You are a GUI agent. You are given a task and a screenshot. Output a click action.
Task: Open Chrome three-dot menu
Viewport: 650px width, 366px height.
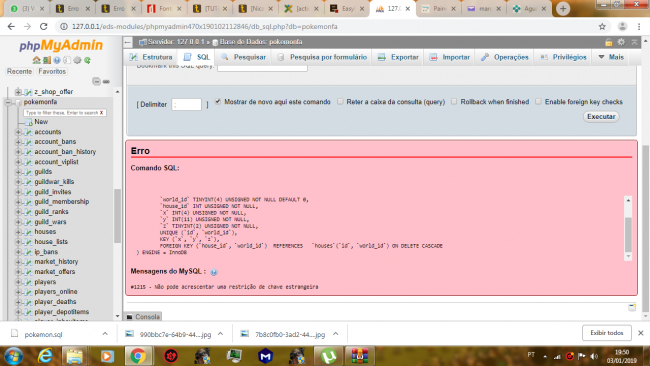[x=639, y=27]
